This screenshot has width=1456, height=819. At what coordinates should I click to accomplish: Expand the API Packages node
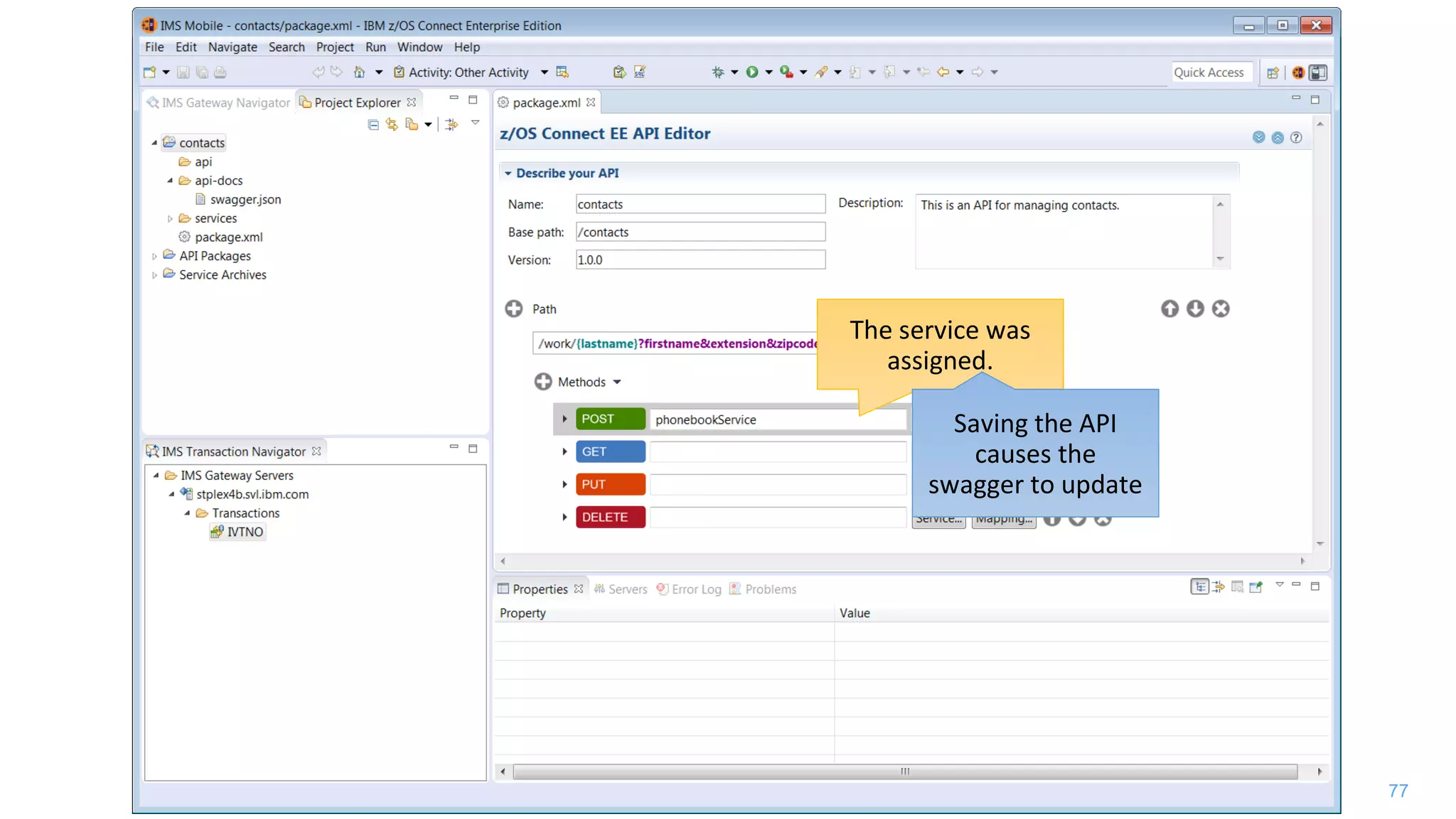[154, 257]
